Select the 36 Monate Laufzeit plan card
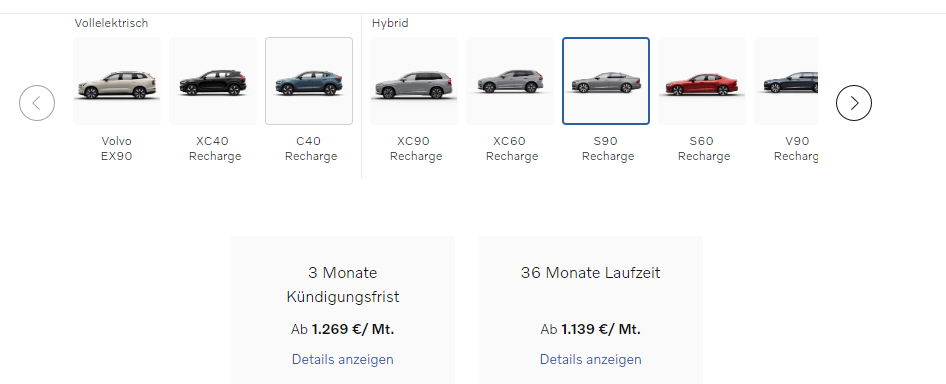946x384 pixels. (x=591, y=310)
